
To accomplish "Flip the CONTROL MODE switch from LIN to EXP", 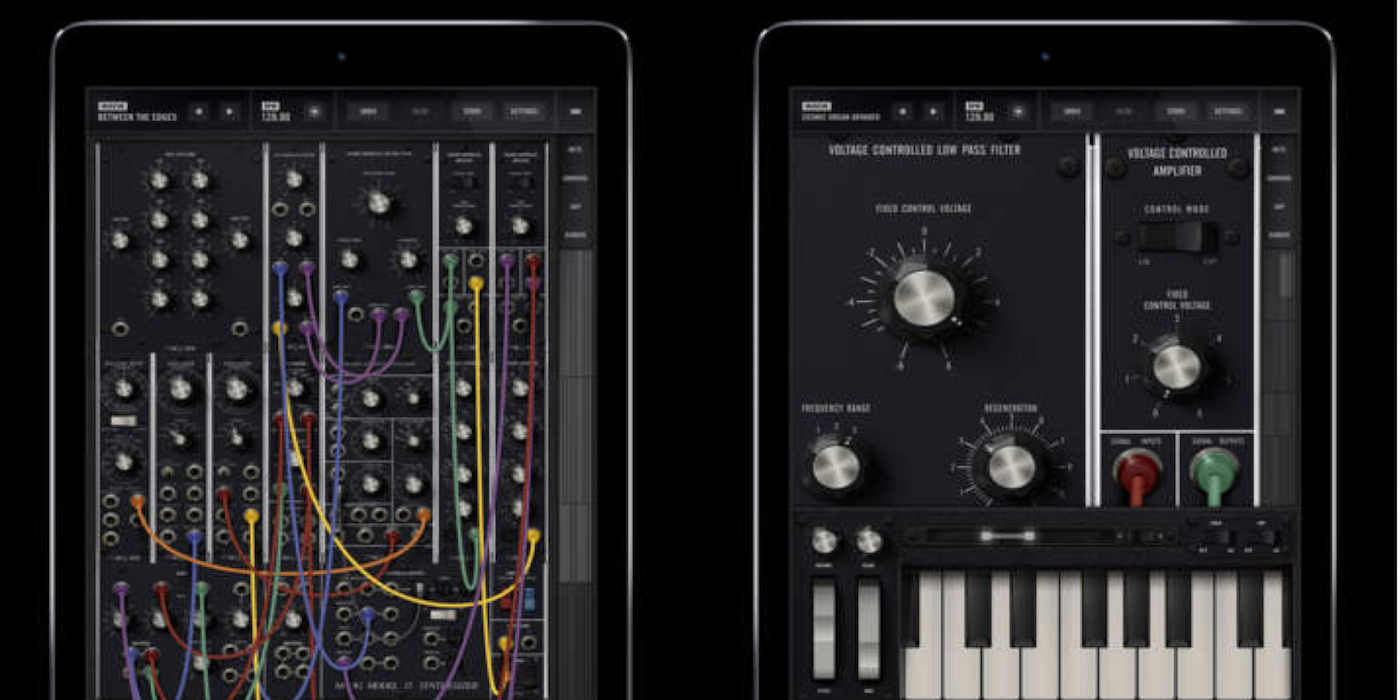I will pos(1180,238).
